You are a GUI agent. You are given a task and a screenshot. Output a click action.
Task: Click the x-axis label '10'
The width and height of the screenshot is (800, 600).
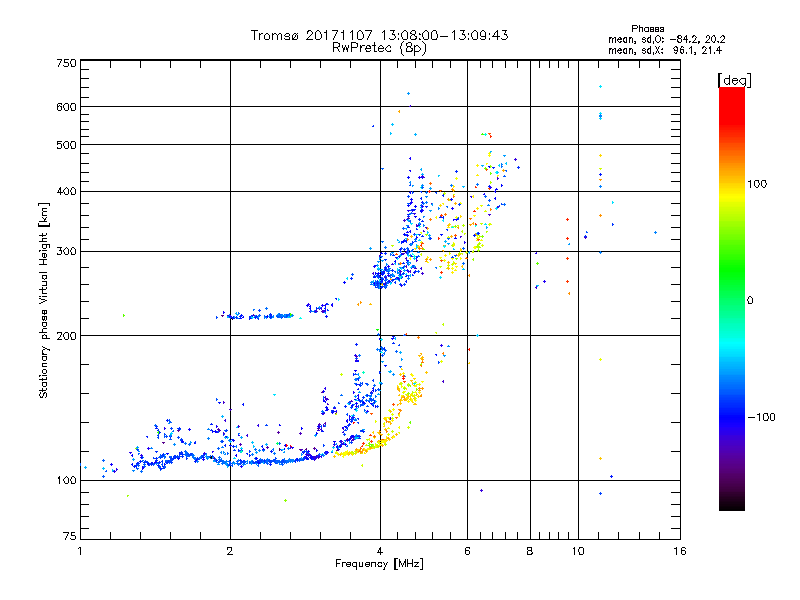coord(578,551)
